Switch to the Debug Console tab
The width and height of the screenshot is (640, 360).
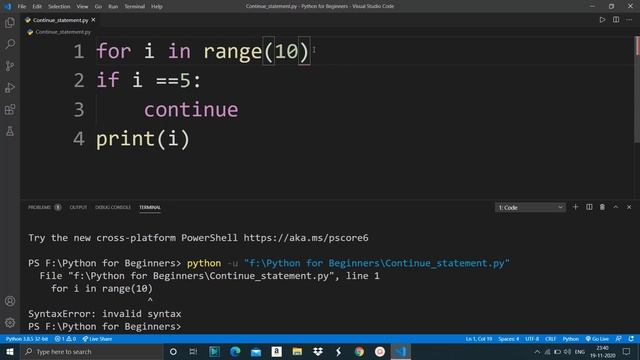[113, 207]
